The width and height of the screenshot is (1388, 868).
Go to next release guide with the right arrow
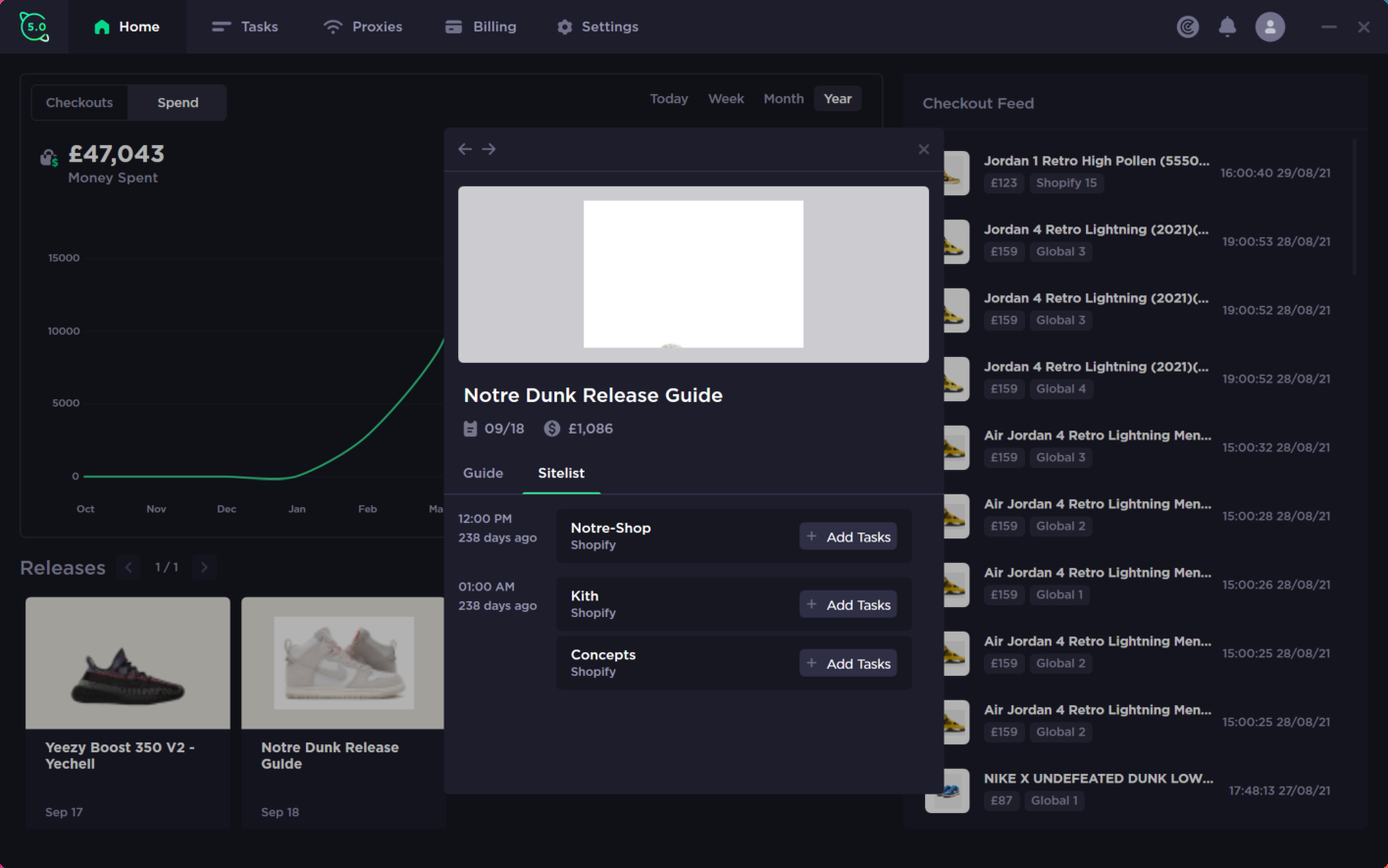click(x=488, y=149)
